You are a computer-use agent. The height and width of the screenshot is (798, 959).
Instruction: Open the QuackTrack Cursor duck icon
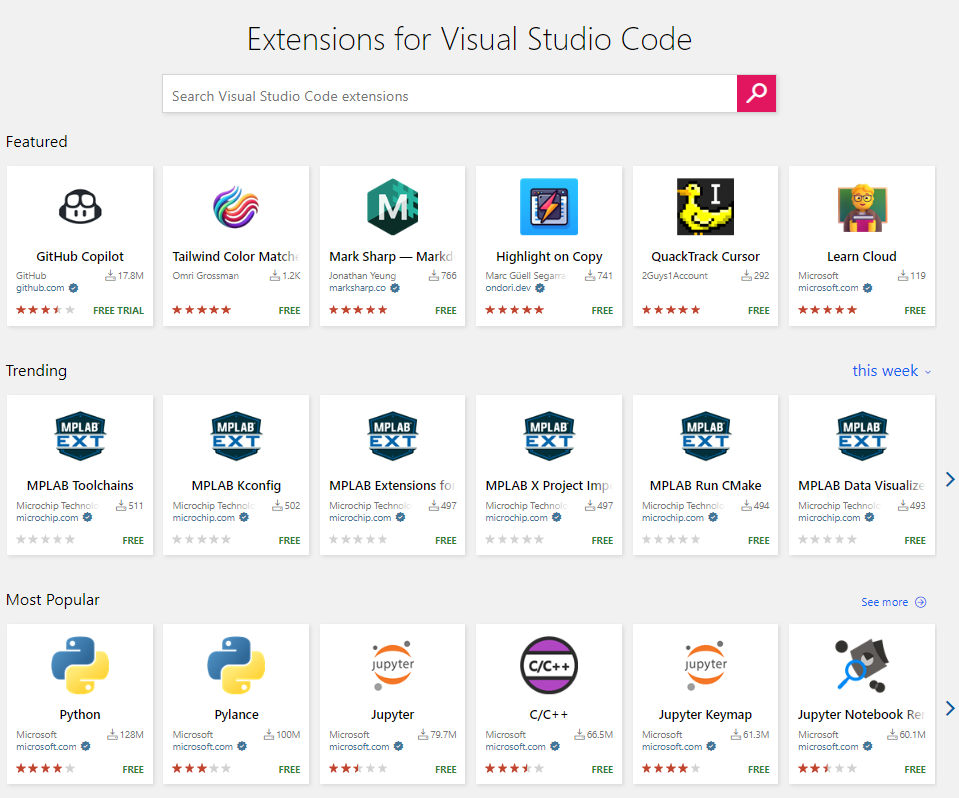705,207
